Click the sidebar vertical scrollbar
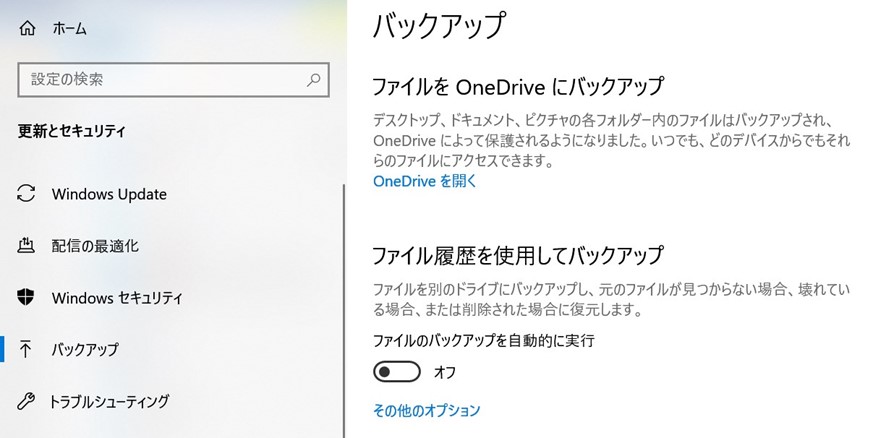The height and width of the screenshot is (438, 886). click(x=344, y=311)
